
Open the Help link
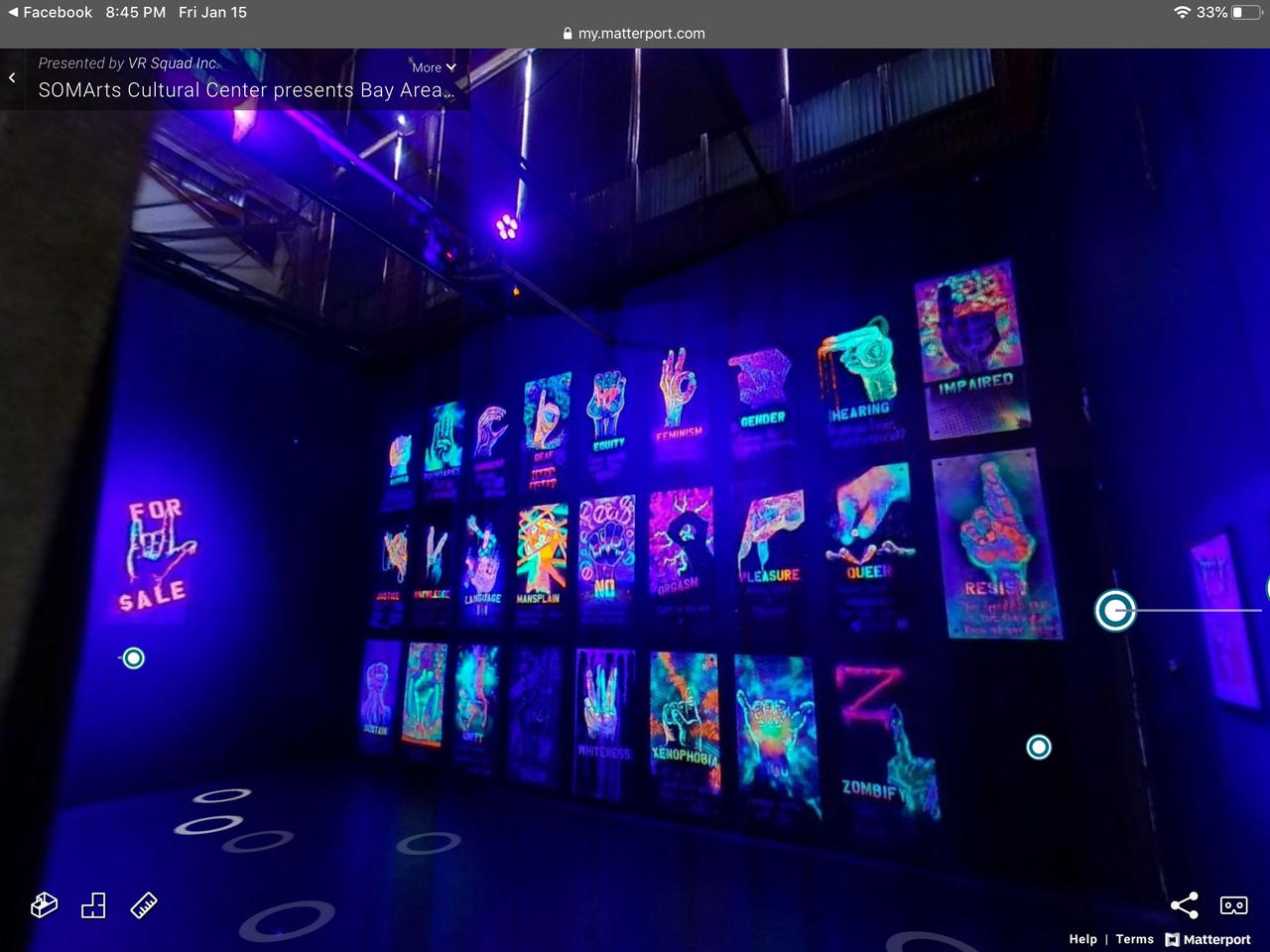[1082, 939]
